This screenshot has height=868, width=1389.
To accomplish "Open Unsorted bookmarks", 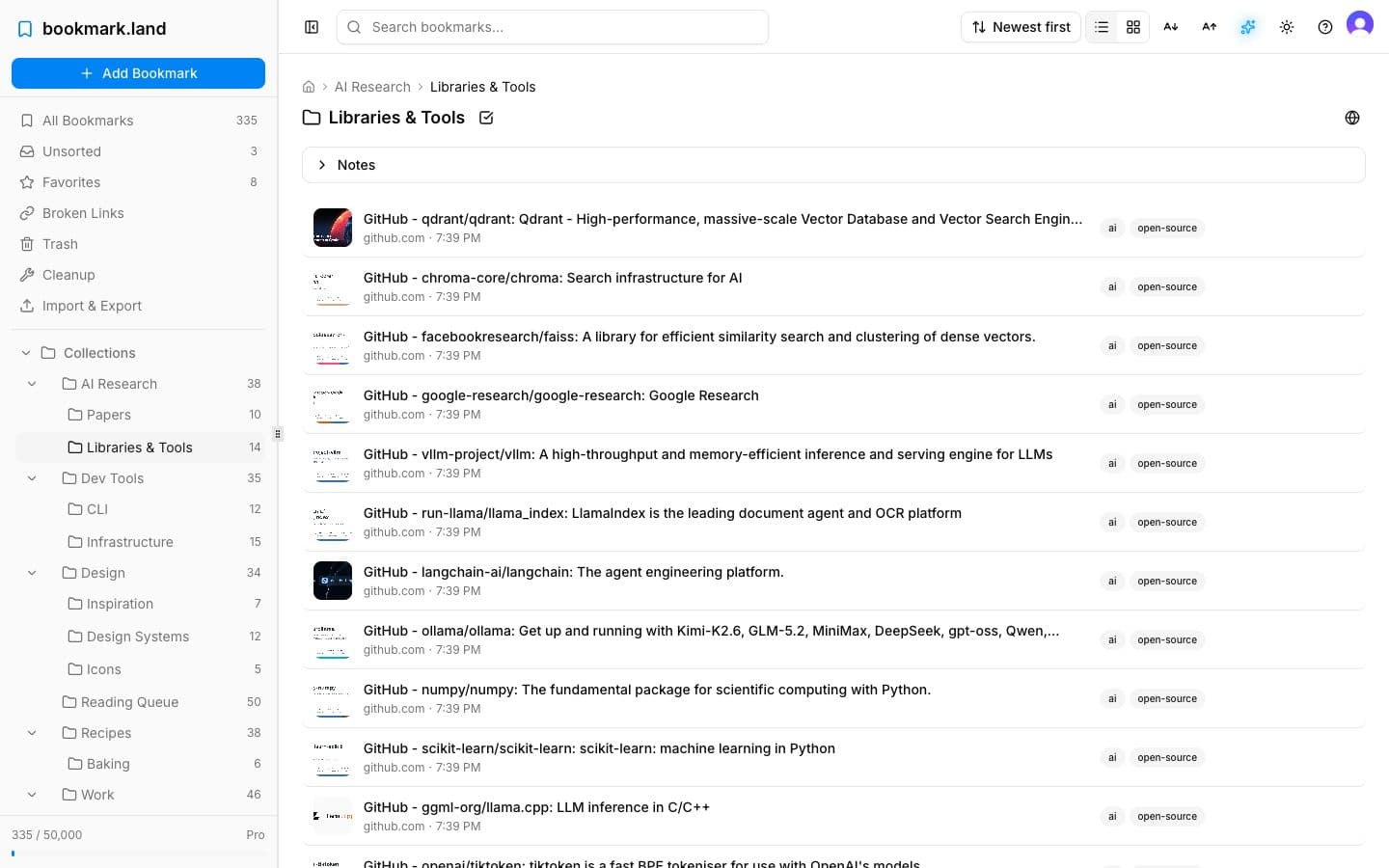I will tap(138, 151).
